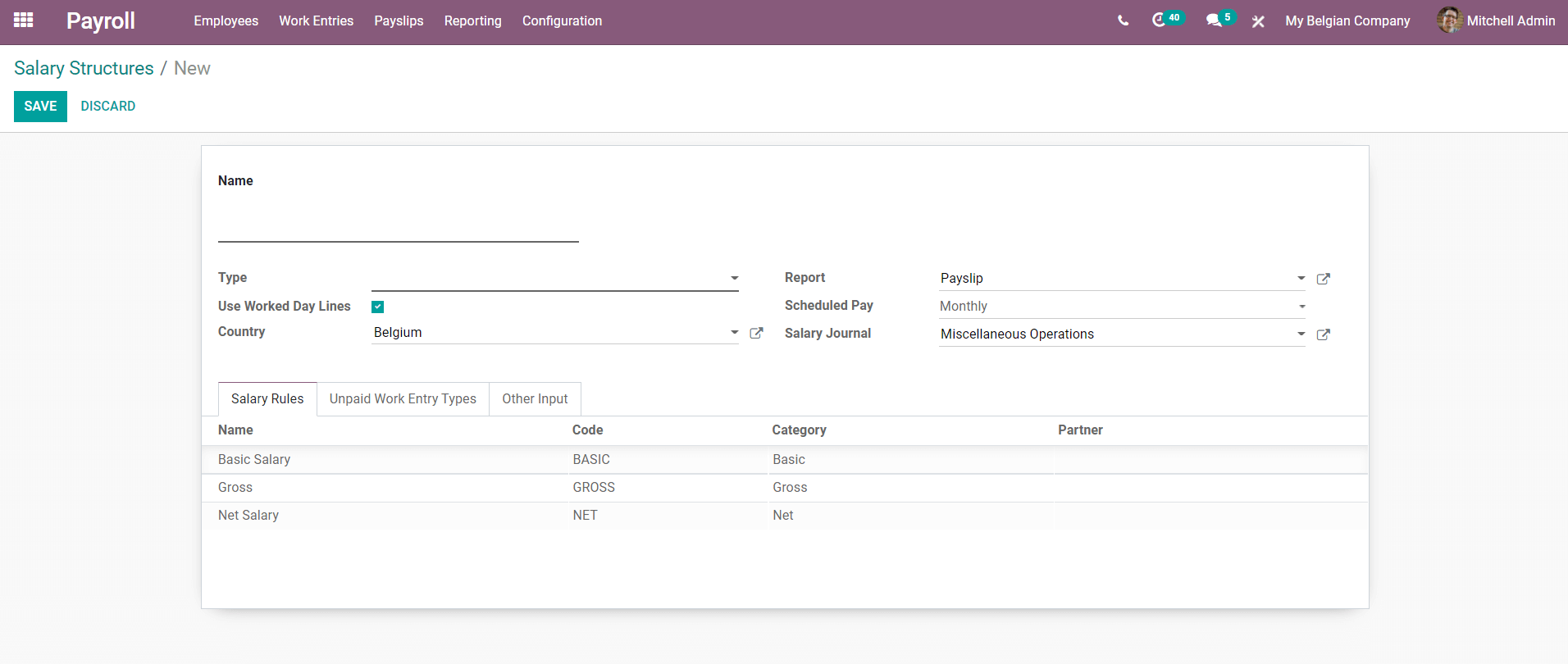Click Mitchell Admin user avatar
The height and width of the screenshot is (664, 1568).
[x=1450, y=20]
